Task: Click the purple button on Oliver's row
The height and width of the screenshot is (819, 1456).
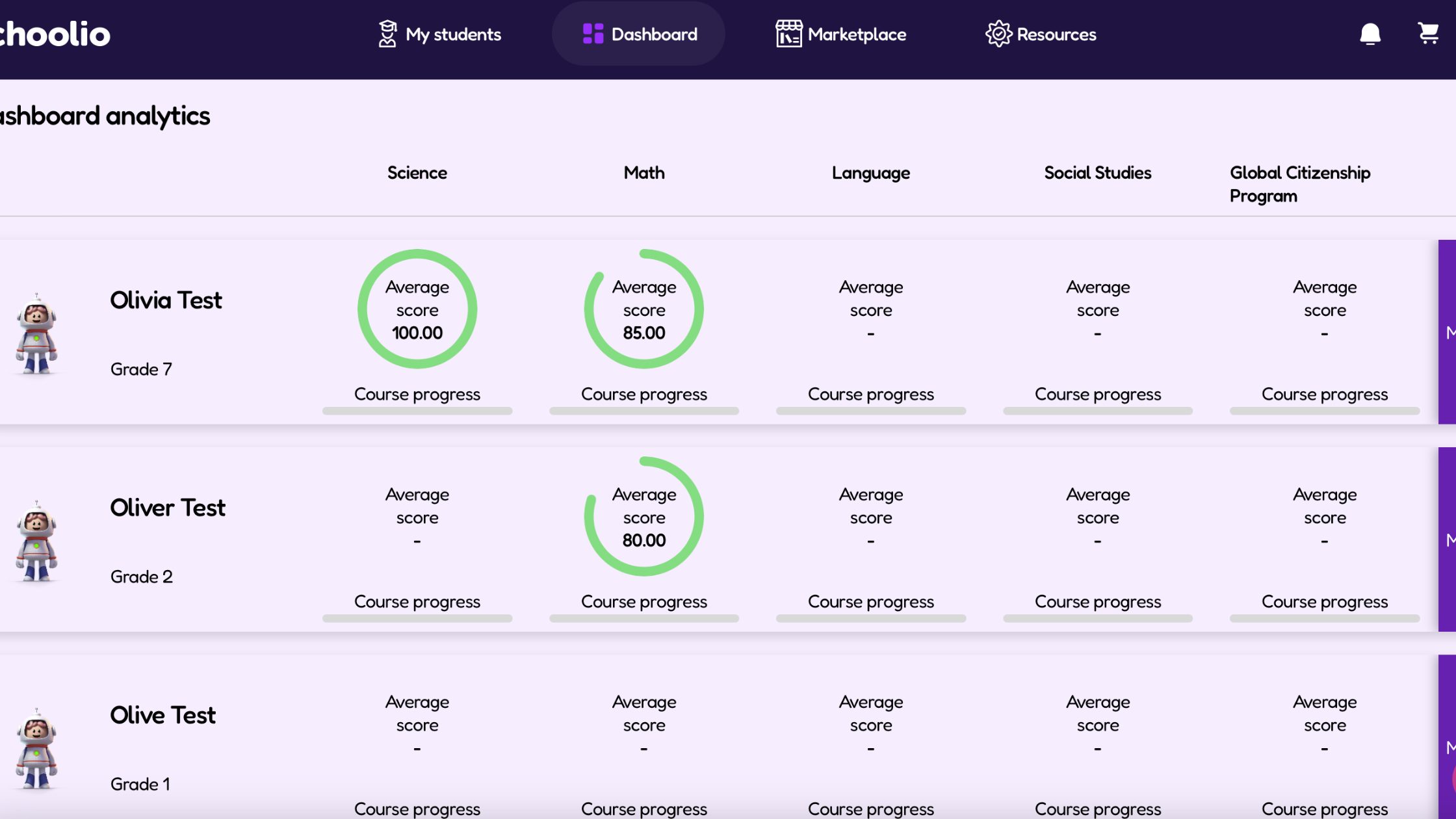Action: [x=1447, y=539]
